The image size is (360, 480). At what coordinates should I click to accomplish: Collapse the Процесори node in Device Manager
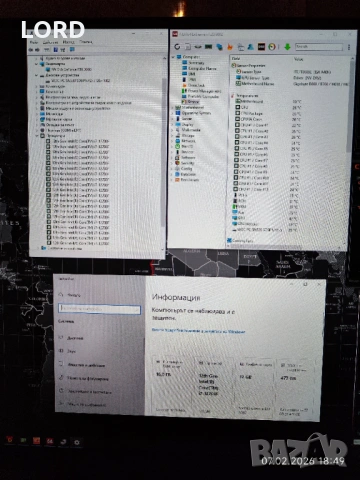coord(37,136)
